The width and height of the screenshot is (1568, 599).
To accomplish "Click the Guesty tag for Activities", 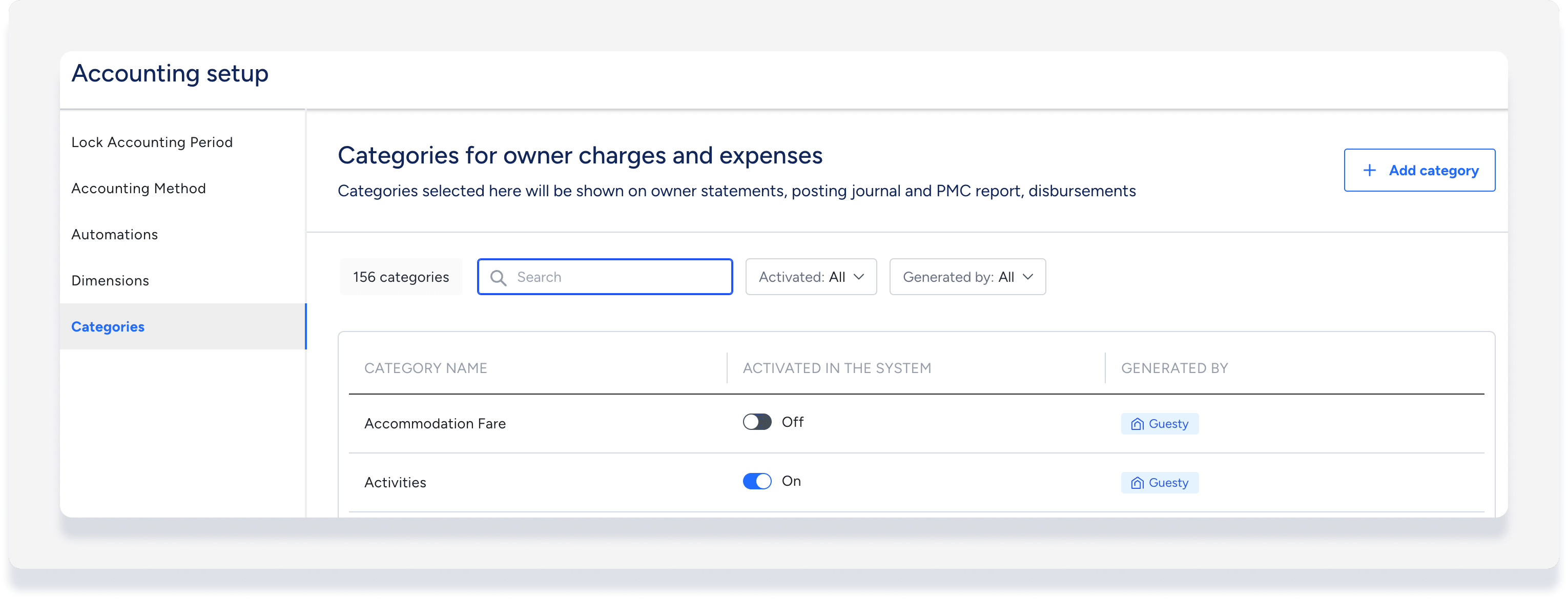I will [1160, 483].
